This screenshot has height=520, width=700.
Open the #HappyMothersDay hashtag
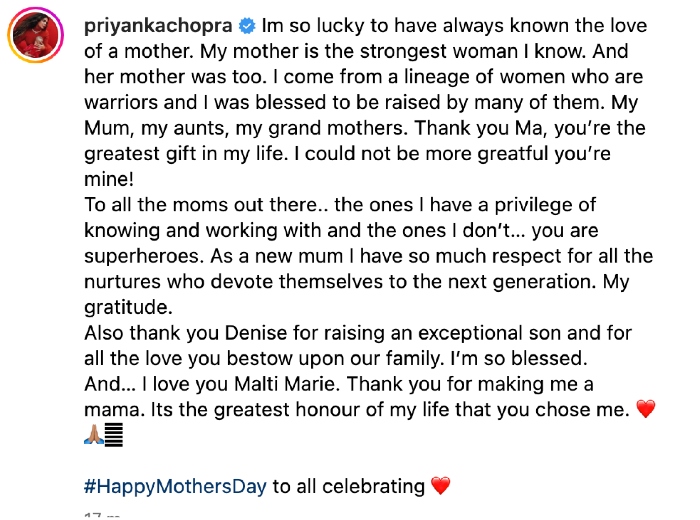[175, 487]
